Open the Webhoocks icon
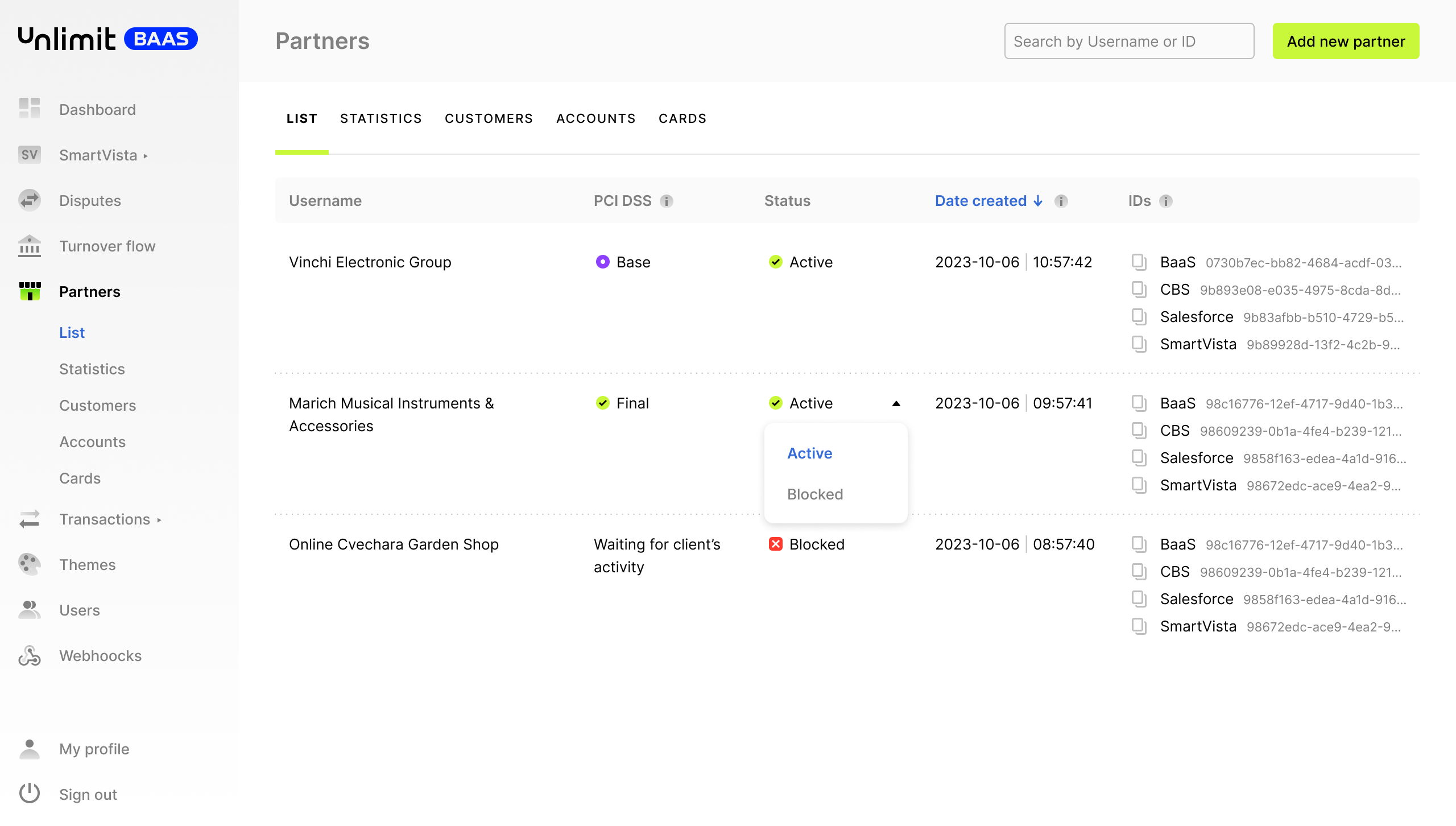The width and height of the screenshot is (1456, 826). [30, 655]
